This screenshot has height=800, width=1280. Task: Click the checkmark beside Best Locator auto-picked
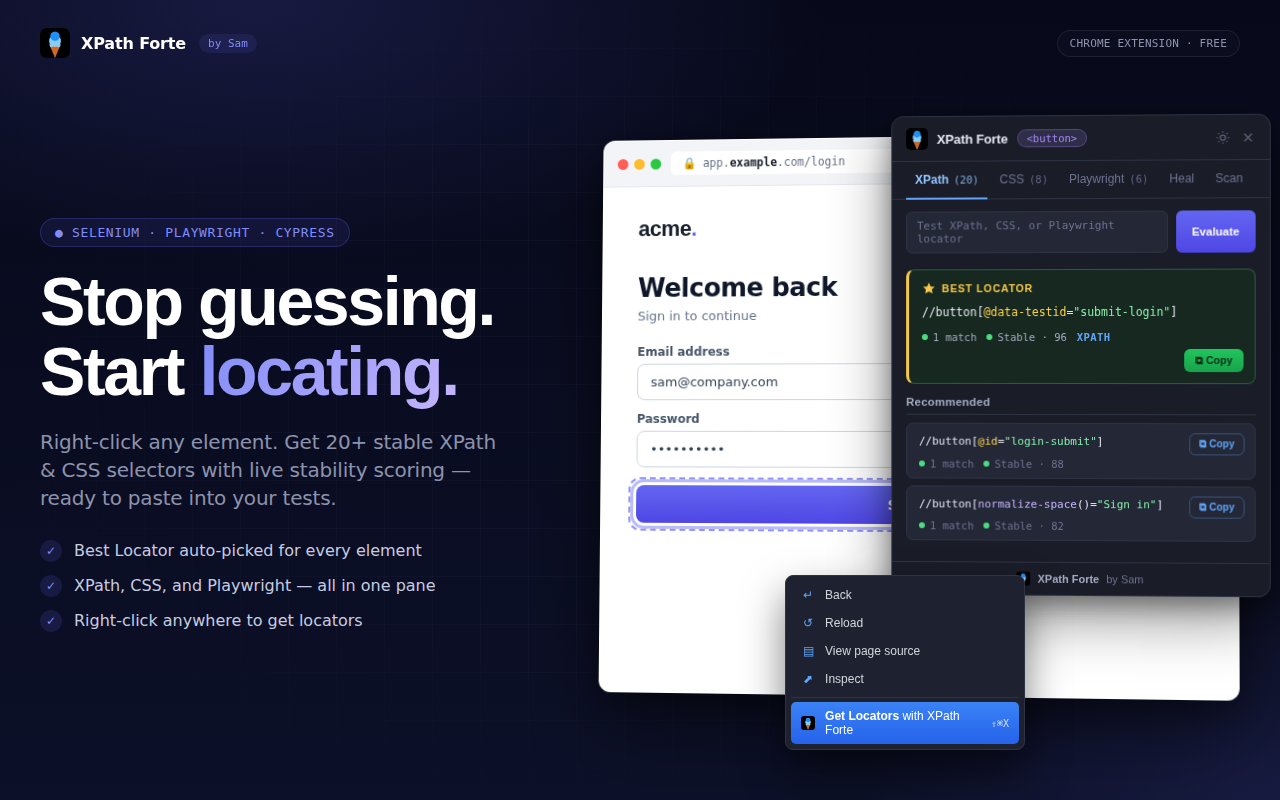[x=51, y=551]
